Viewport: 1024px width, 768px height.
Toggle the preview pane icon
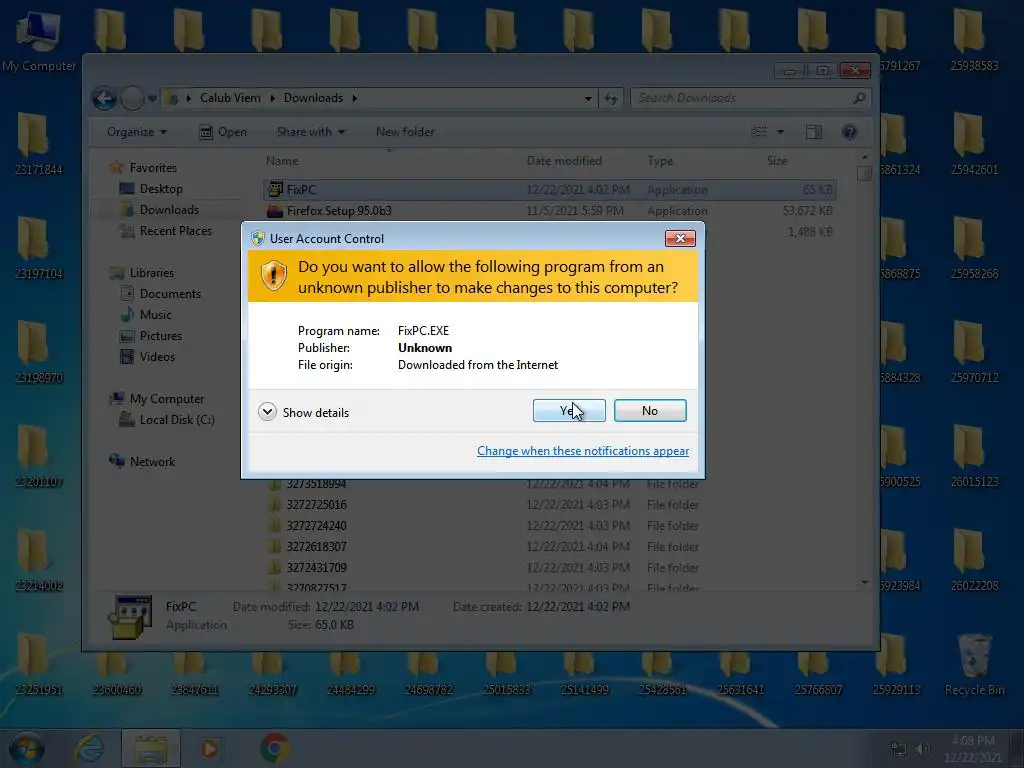pyautogui.click(x=814, y=132)
